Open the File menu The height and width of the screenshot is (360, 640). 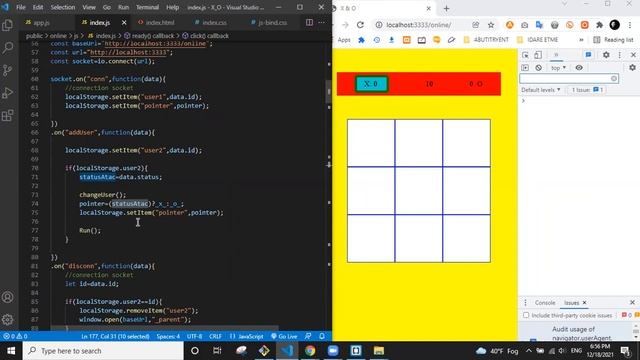(x=21, y=7)
